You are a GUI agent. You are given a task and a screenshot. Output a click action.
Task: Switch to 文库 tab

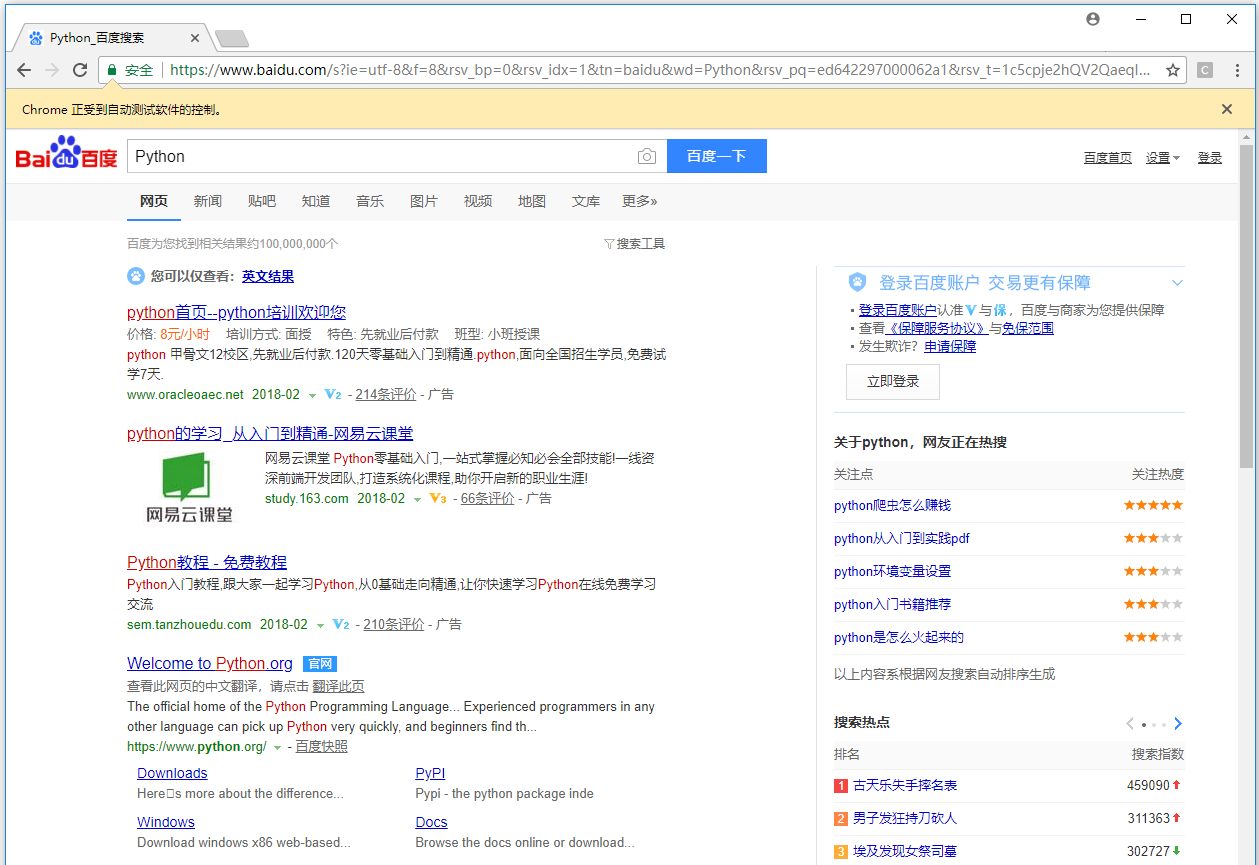586,201
